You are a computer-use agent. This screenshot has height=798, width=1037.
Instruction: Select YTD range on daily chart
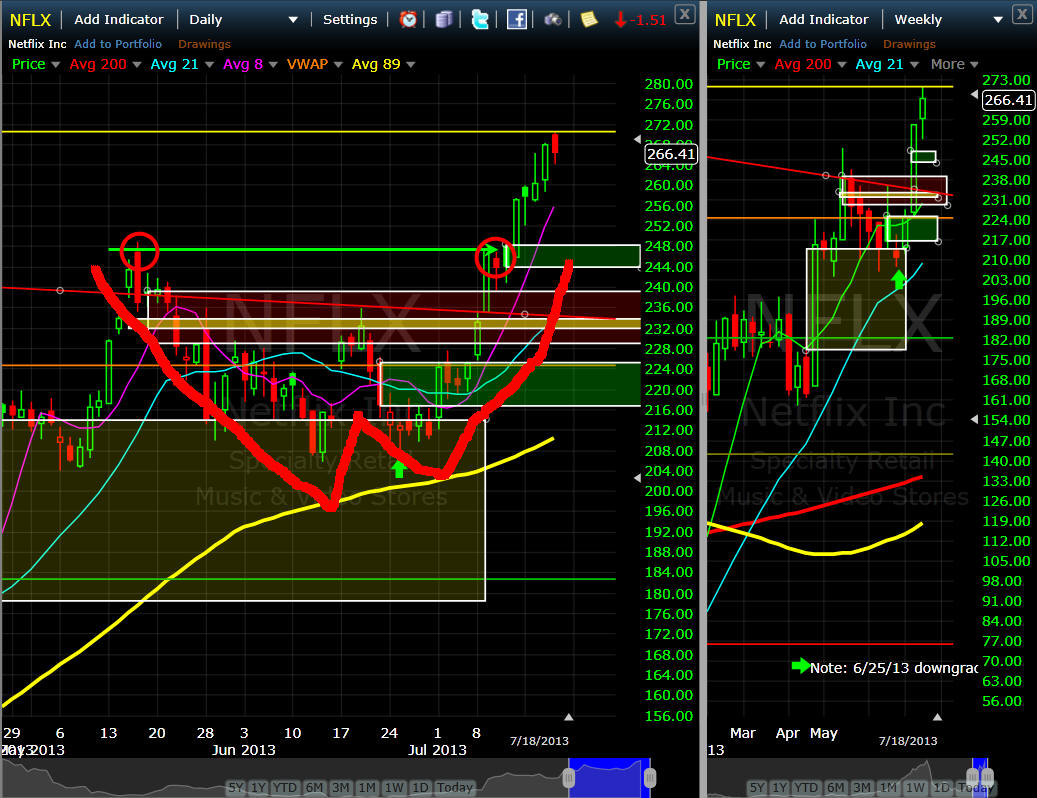pos(285,787)
